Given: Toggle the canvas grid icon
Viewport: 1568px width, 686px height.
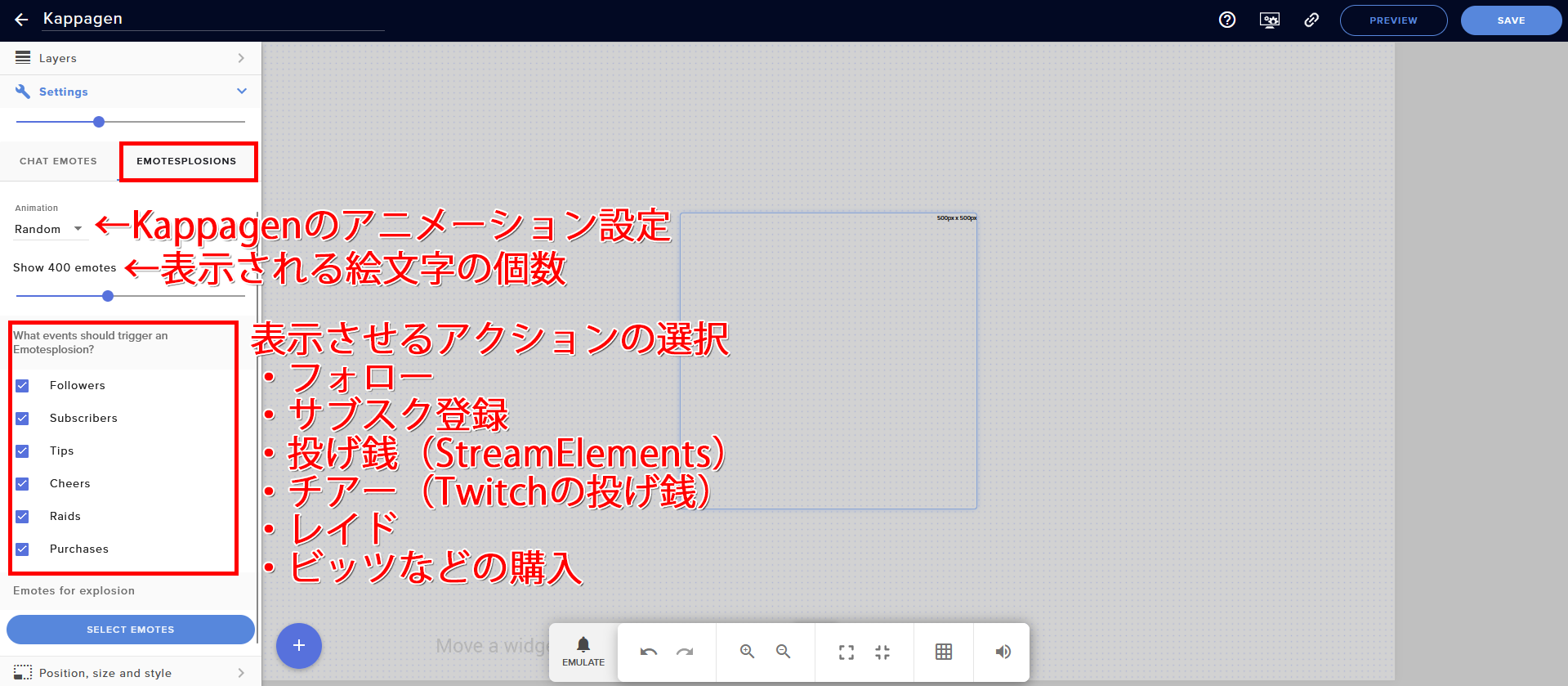Looking at the screenshot, I should tap(944, 652).
